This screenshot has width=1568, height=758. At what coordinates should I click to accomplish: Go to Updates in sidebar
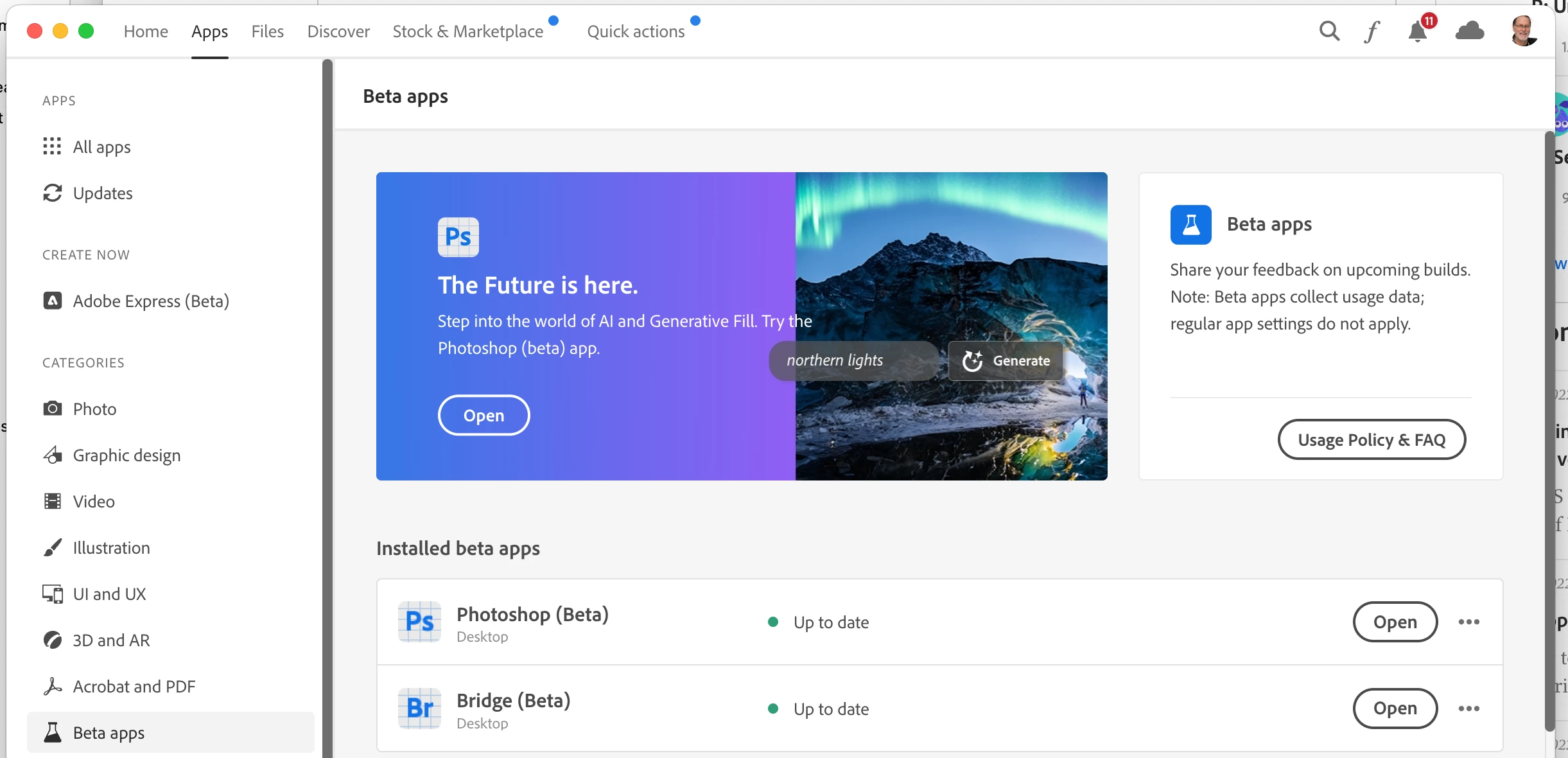tap(102, 193)
